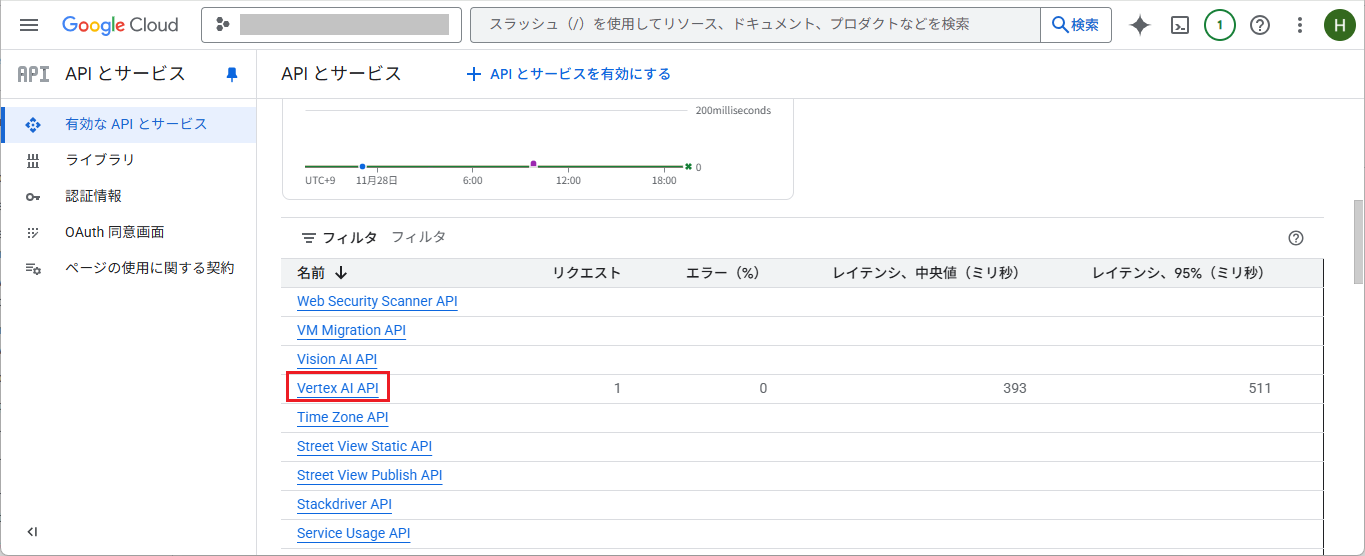Click the 511 latency 95% value
1365x556 pixels.
(1259, 388)
